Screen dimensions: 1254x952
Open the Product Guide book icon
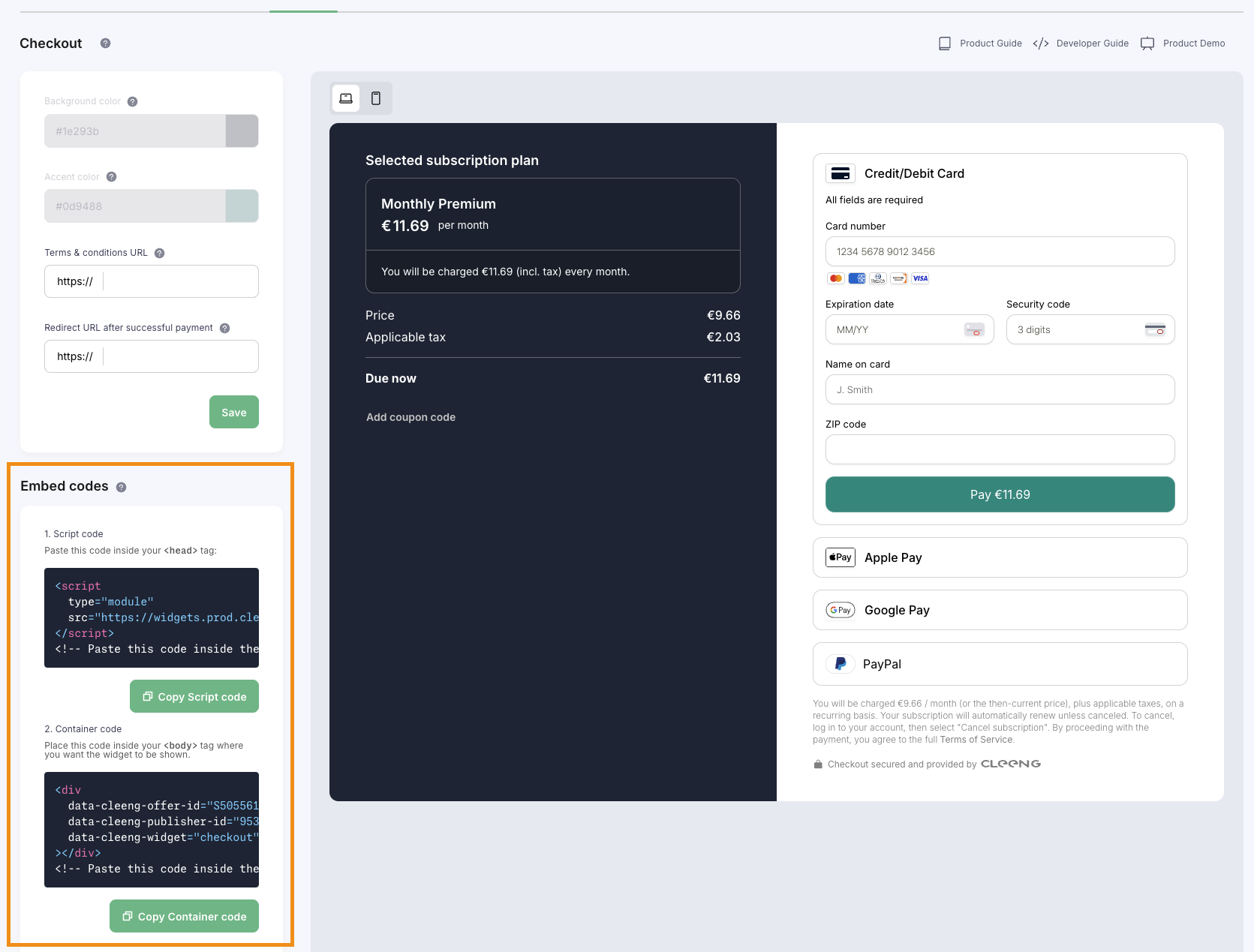click(x=945, y=44)
